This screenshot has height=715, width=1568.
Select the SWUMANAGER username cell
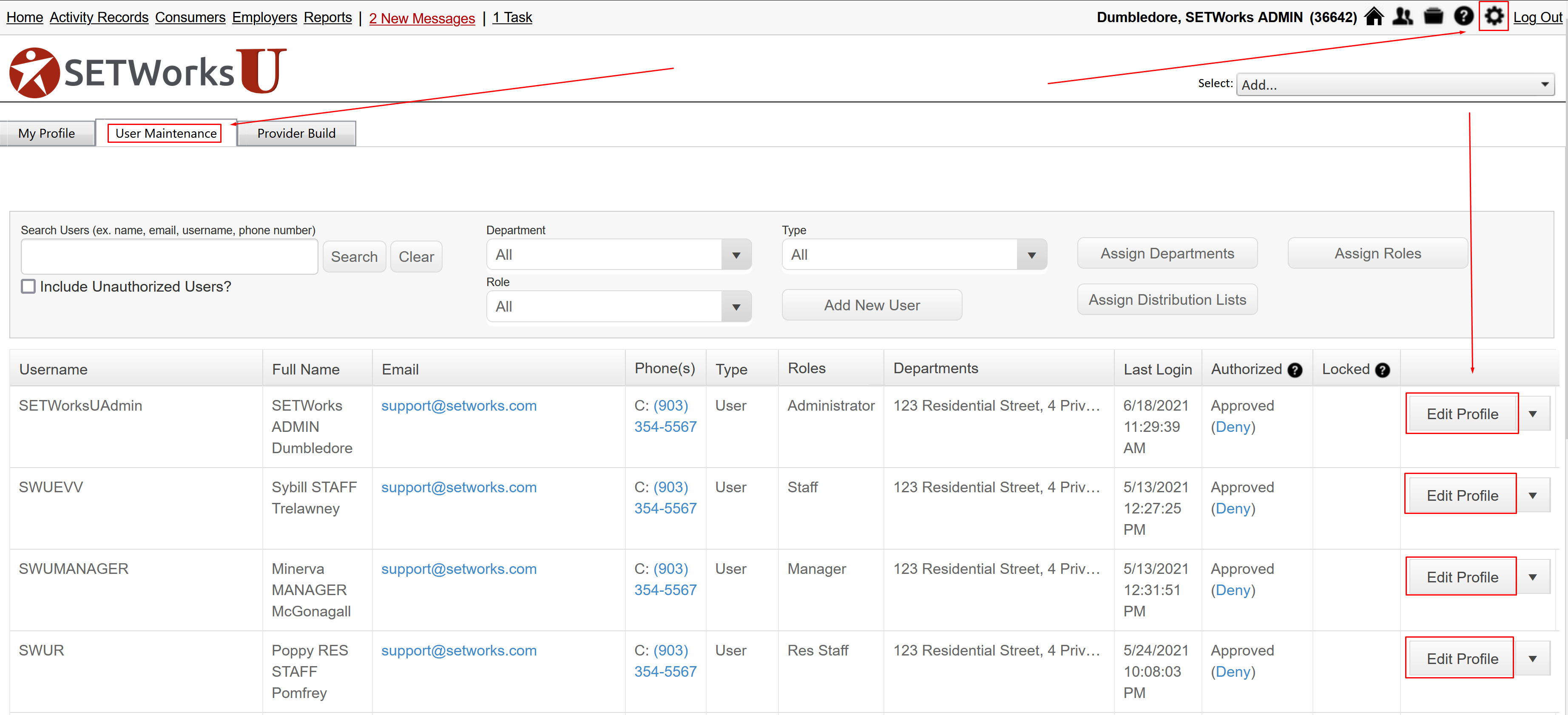pyautogui.click(x=73, y=569)
